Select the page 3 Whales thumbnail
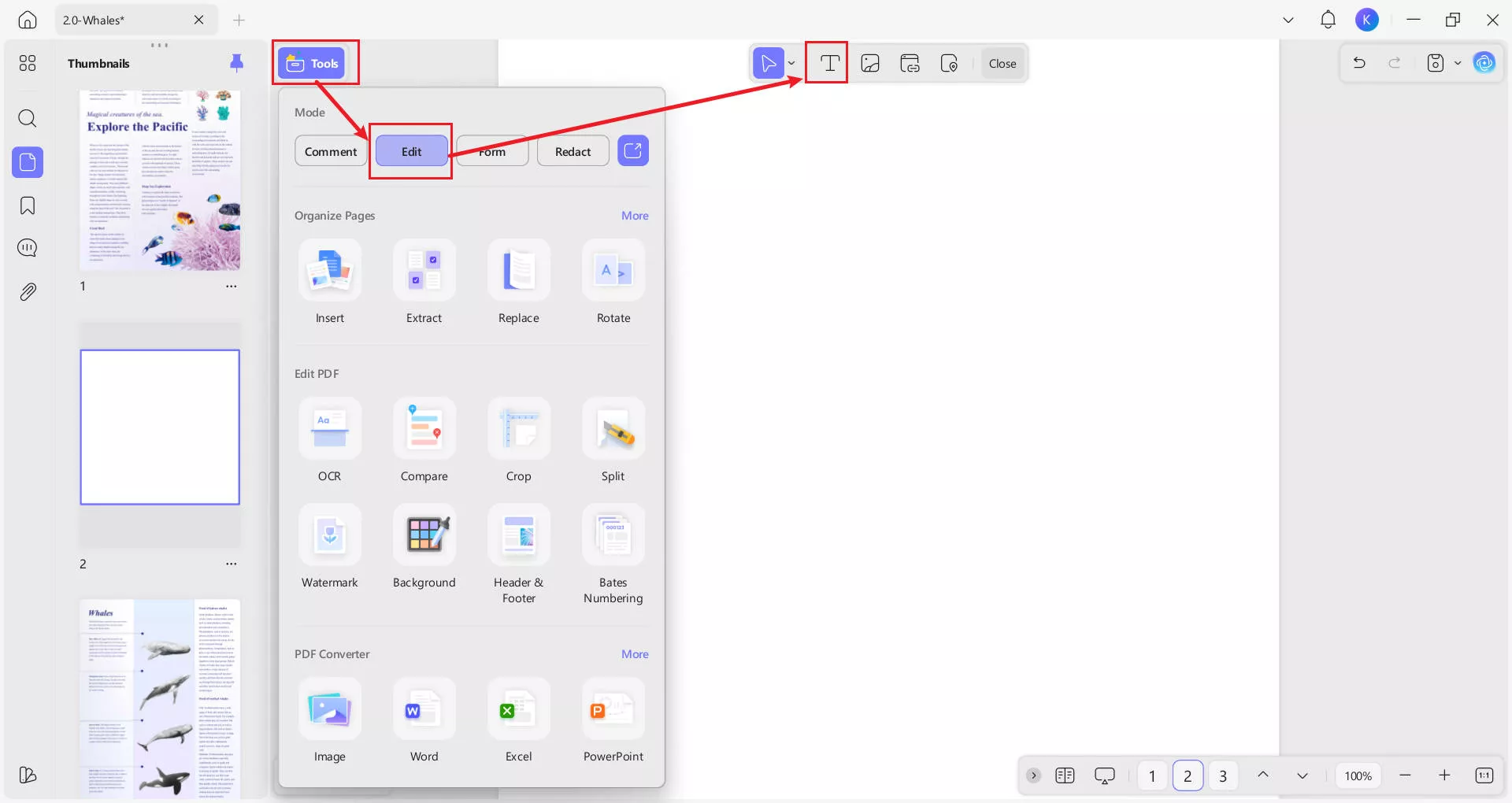Viewport: 1512px width, 803px height. 160,697
